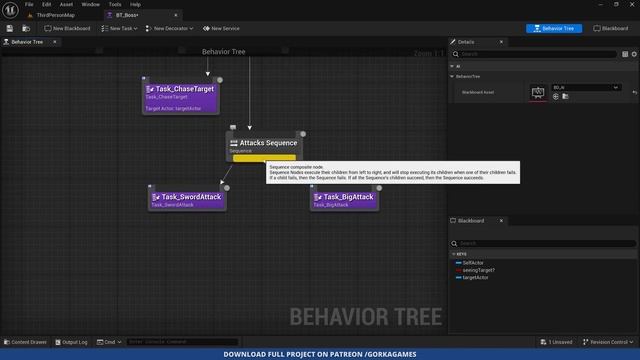Close the Details panel tab
This screenshot has height=360, width=640.
pos(501,42)
